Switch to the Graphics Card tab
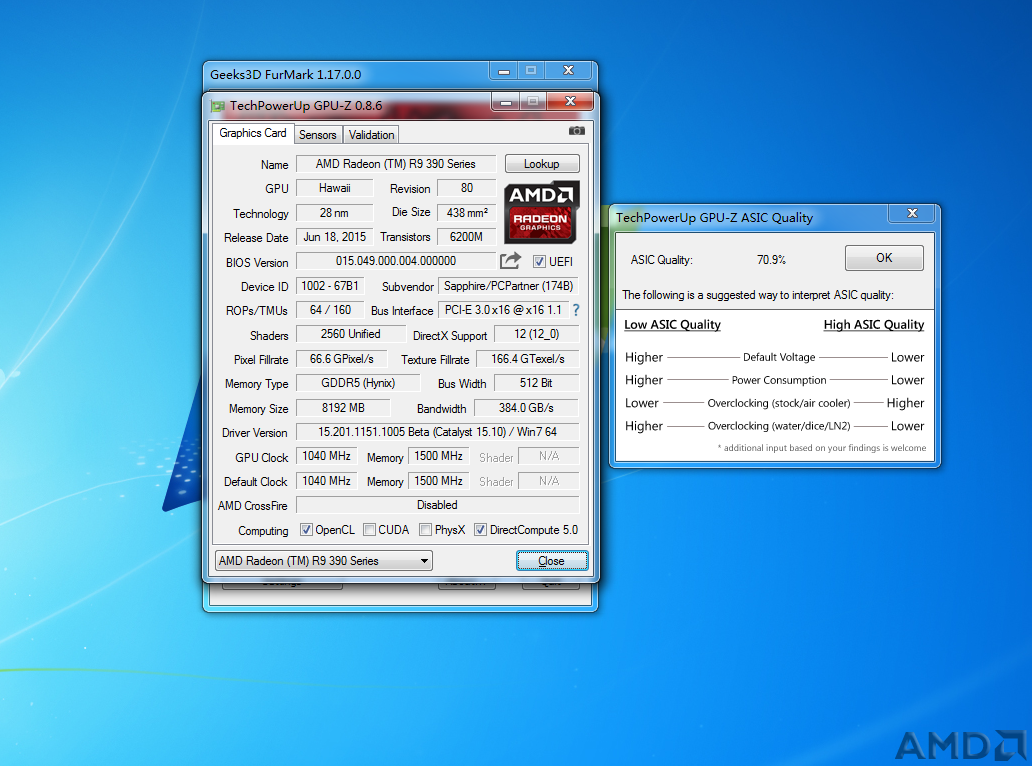Image resolution: width=1032 pixels, height=766 pixels. coord(253,133)
